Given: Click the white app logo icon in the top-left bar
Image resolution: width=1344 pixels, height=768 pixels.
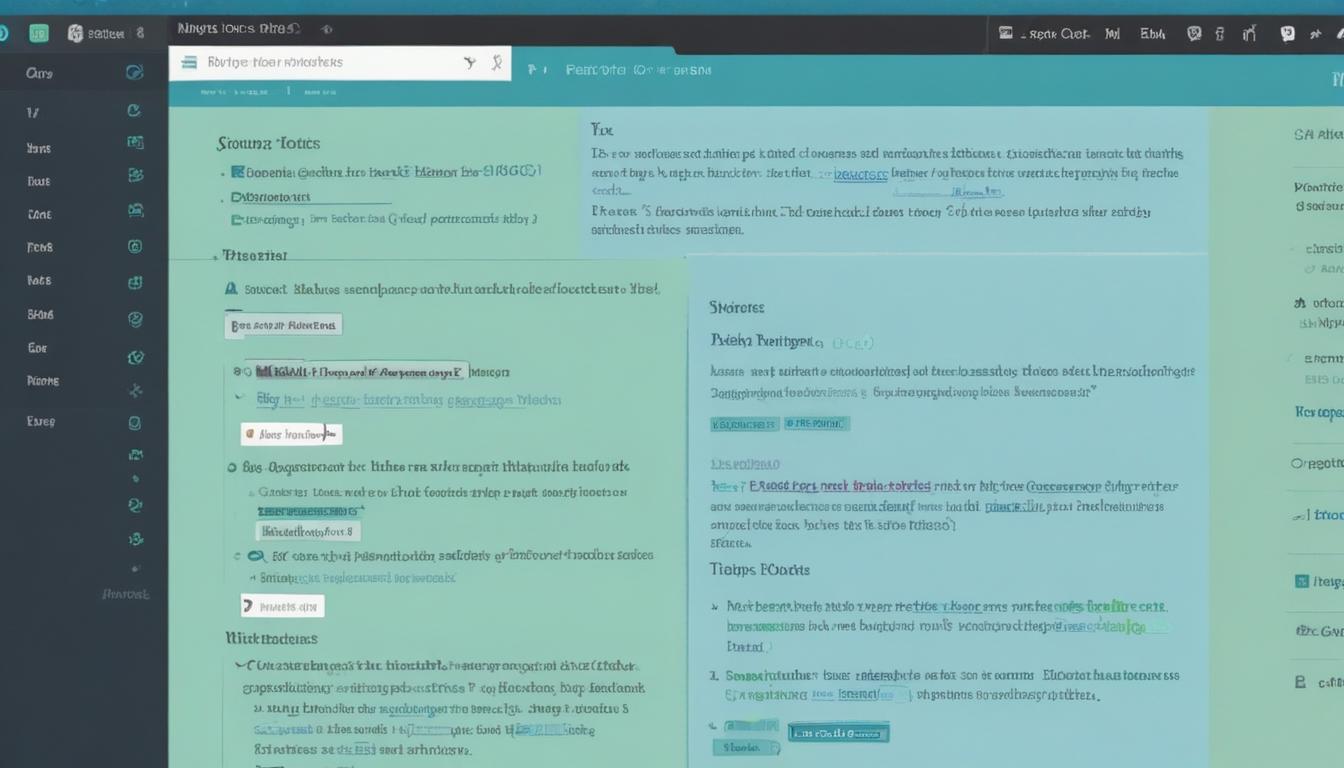Looking at the screenshot, I should coord(75,33).
